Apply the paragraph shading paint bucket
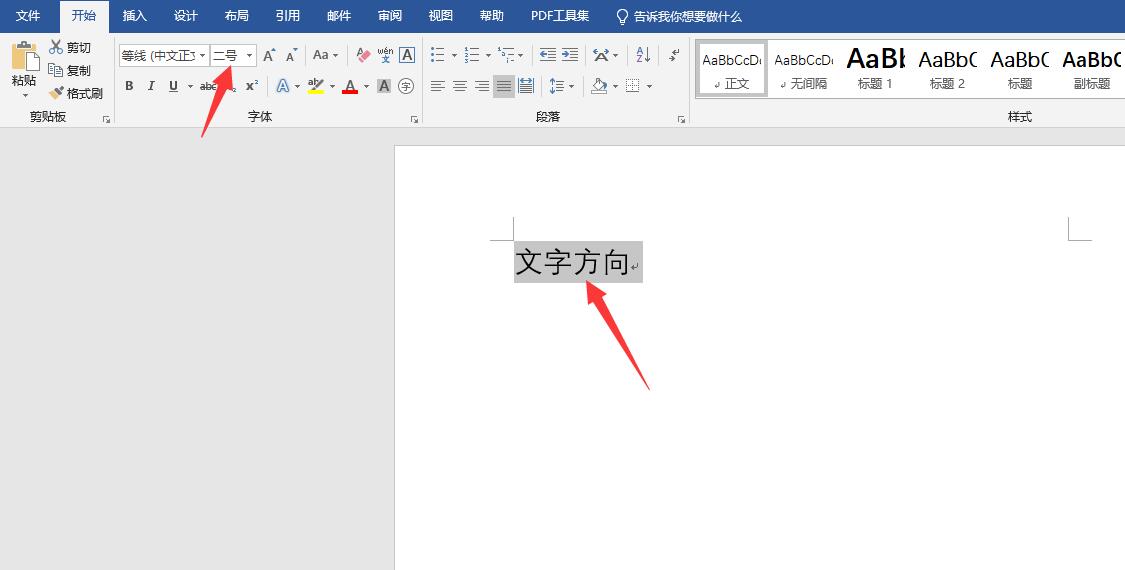This screenshot has width=1125, height=570. click(x=599, y=86)
